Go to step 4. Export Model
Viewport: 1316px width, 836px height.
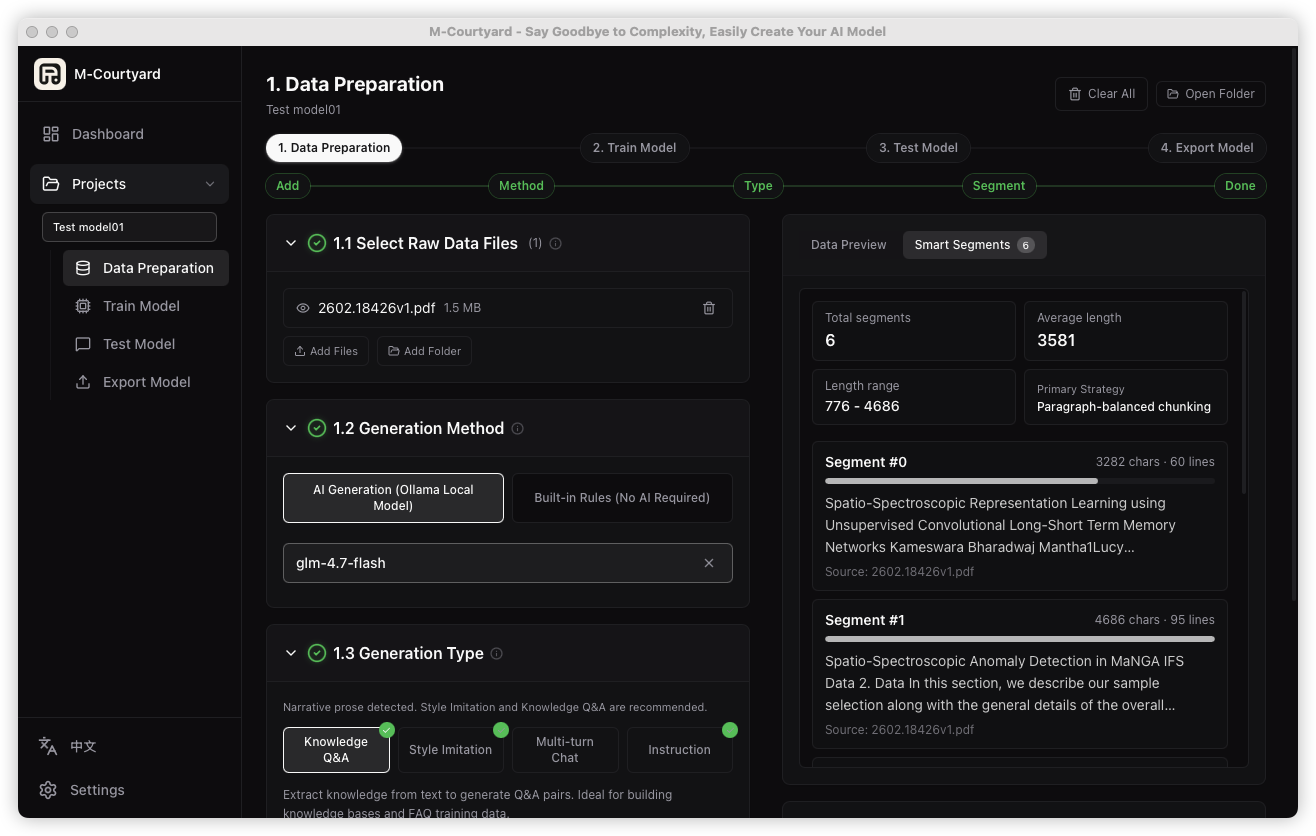click(1207, 148)
